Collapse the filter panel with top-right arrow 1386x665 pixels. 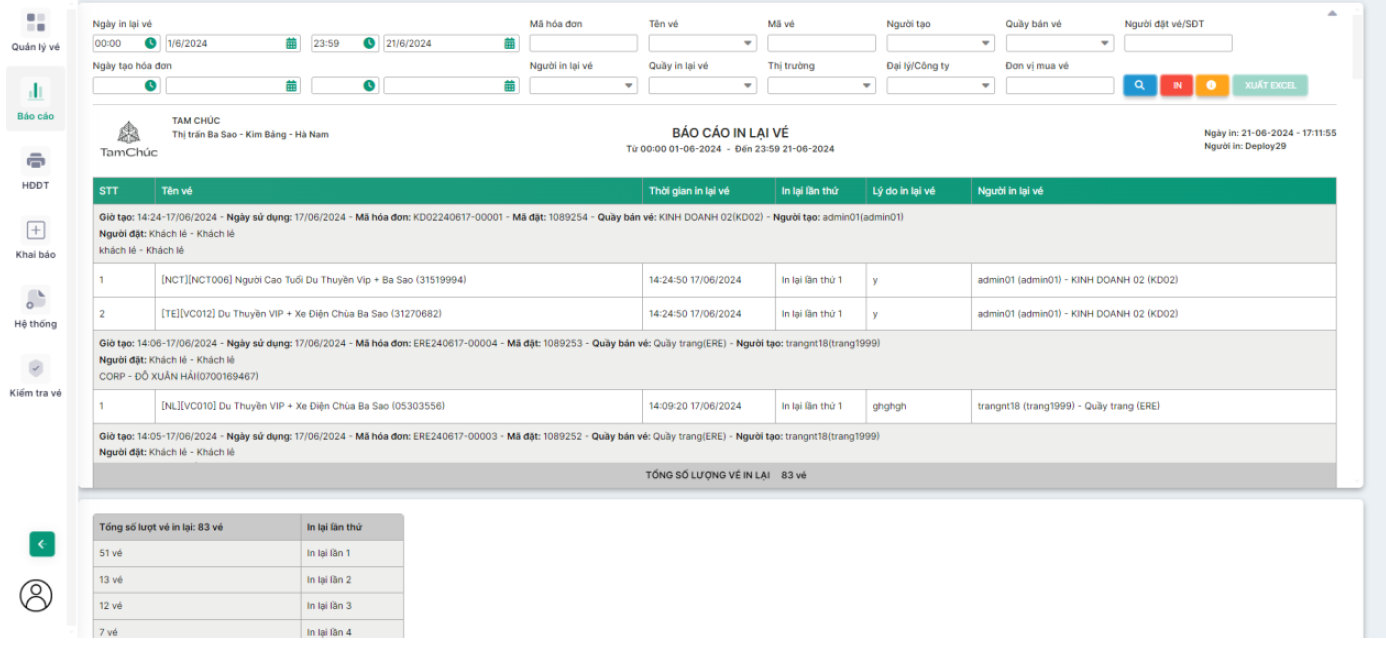[x=1331, y=13]
